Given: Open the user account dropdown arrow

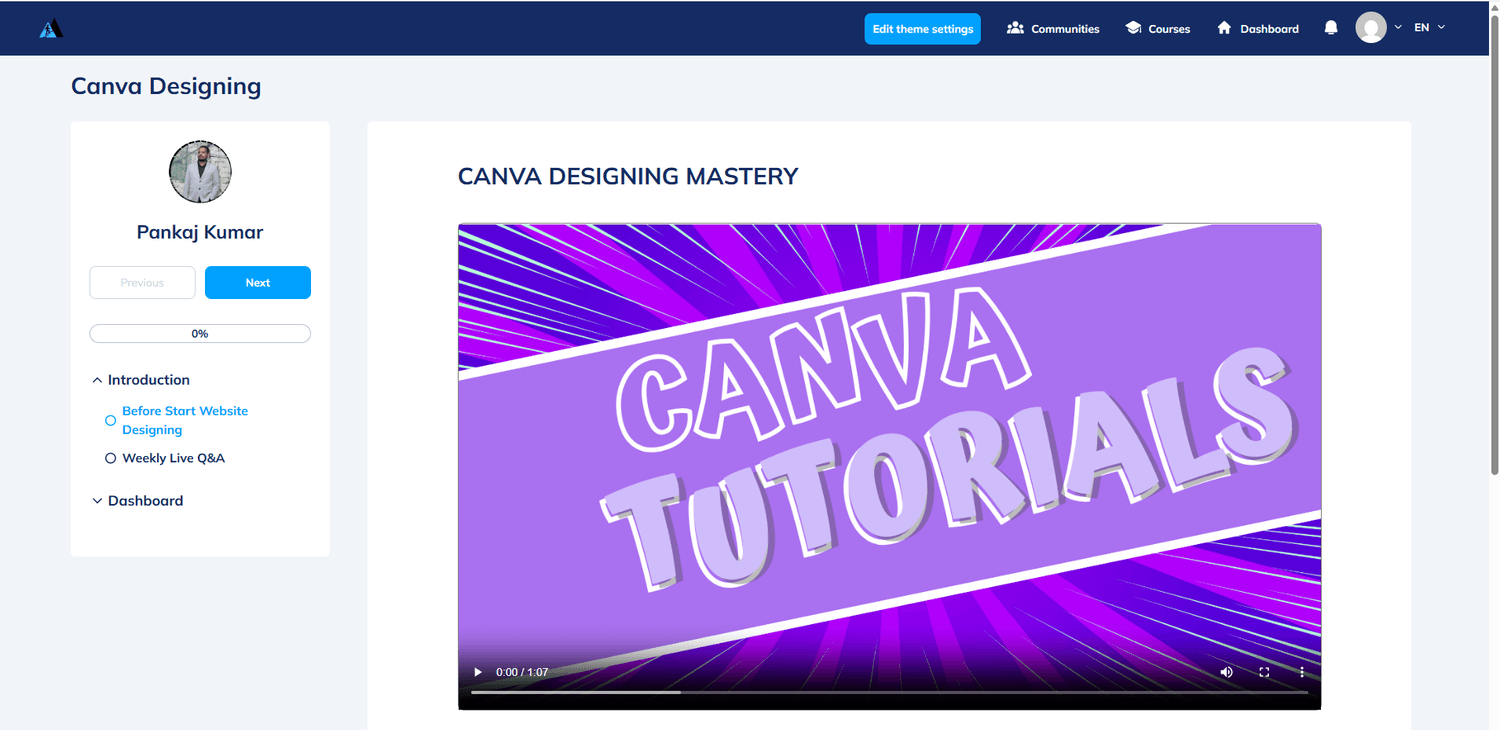Looking at the screenshot, I should click(x=1398, y=28).
